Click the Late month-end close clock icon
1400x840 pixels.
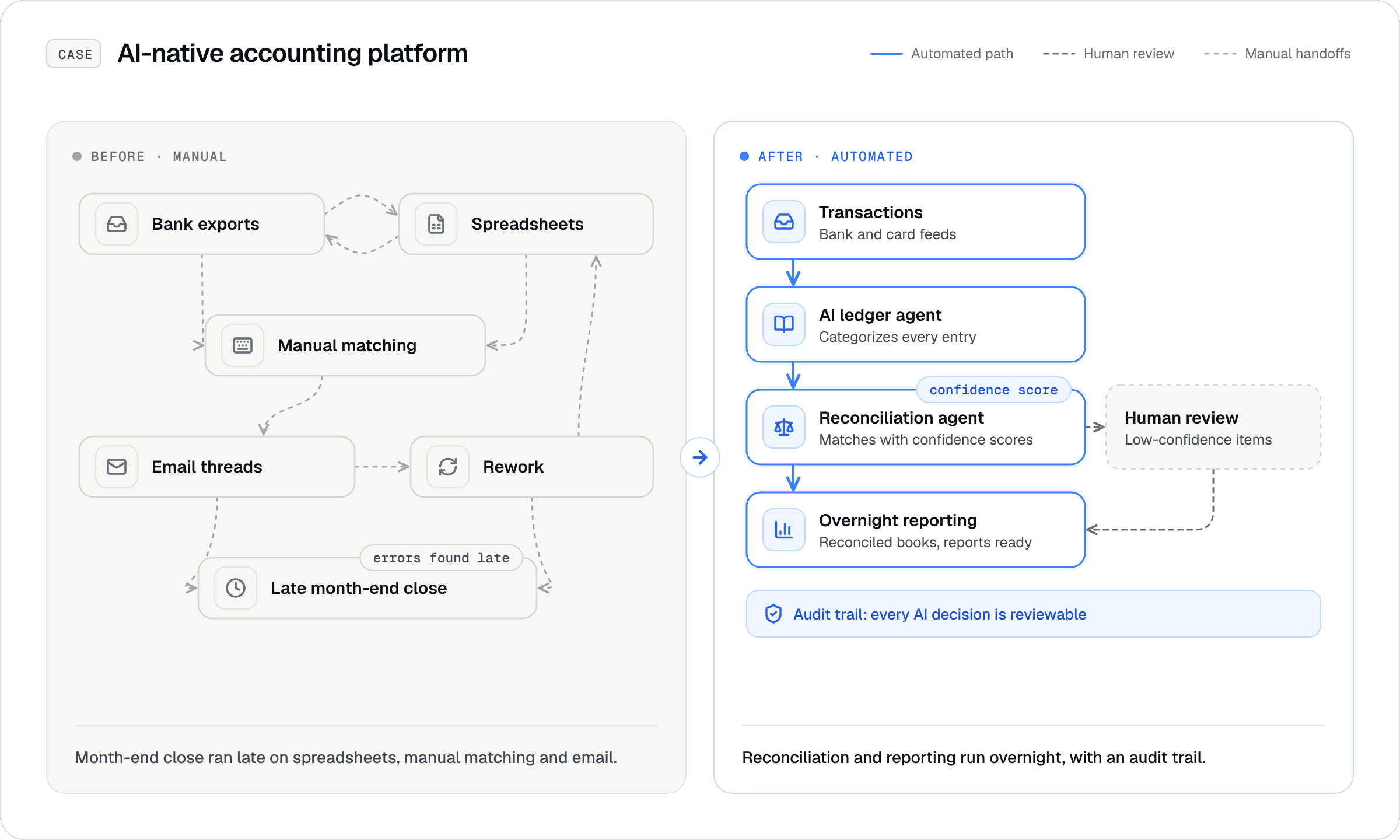coord(236,588)
